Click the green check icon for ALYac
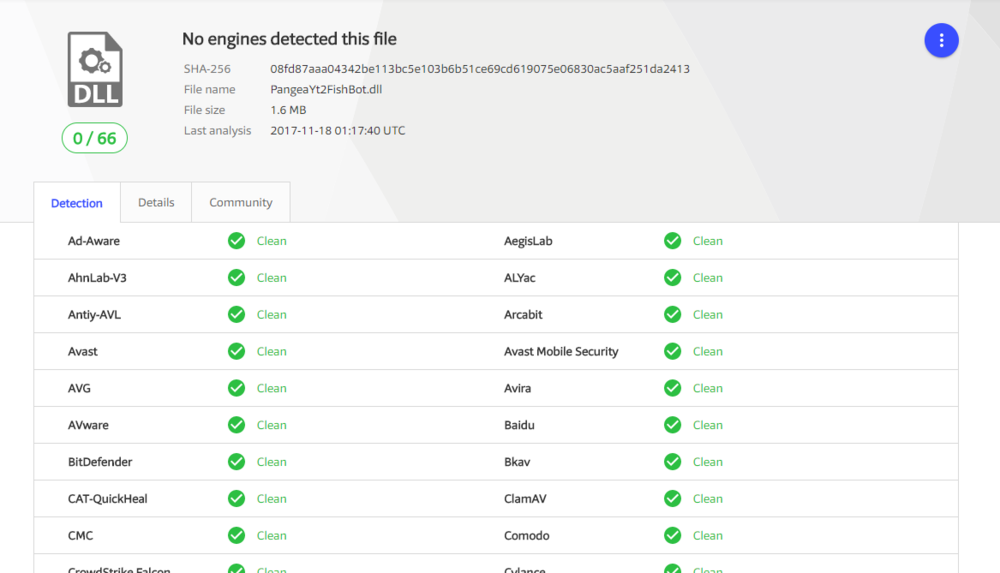 pyautogui.click(x=672, y=278)
